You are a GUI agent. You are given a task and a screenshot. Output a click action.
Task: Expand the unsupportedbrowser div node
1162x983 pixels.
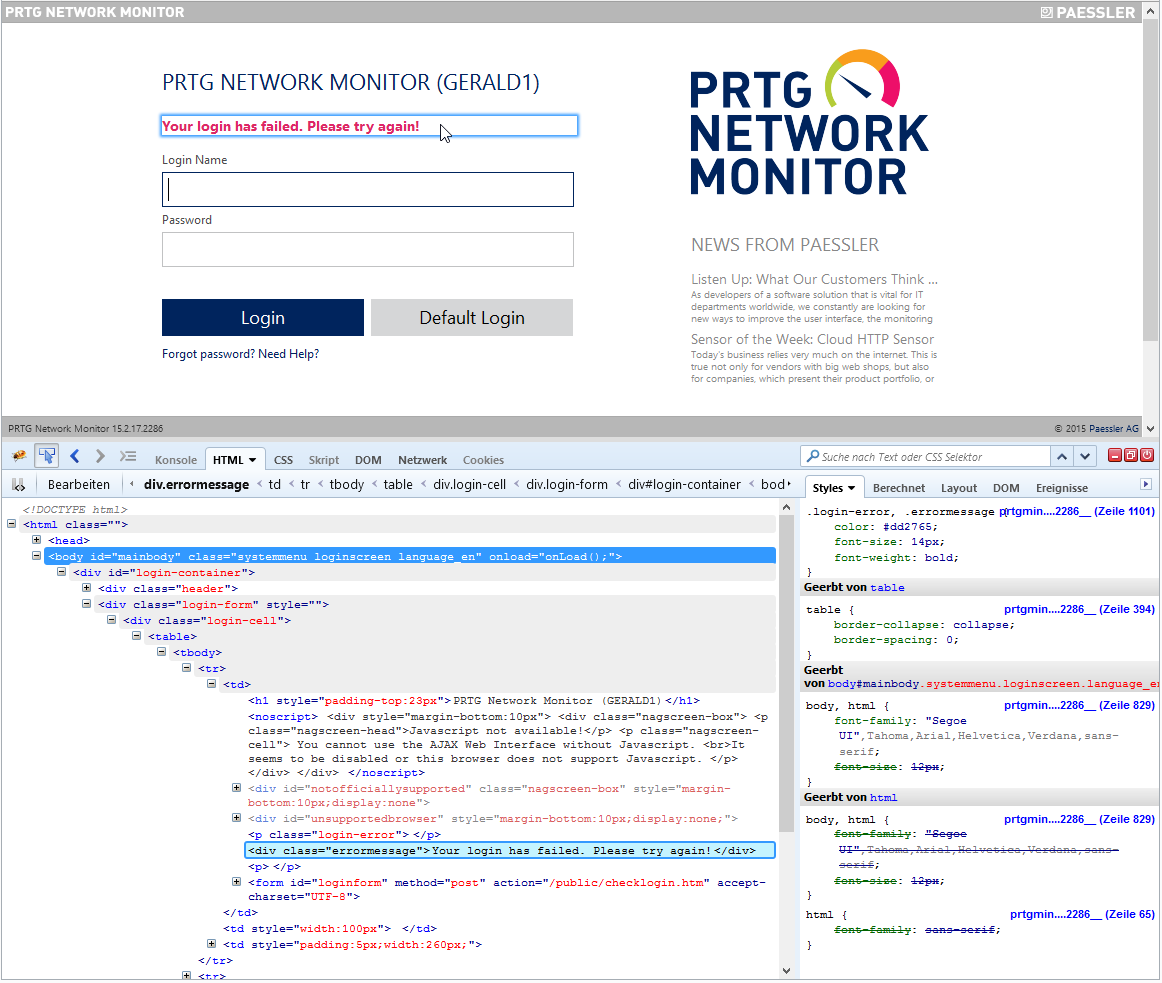coord(236,818)
